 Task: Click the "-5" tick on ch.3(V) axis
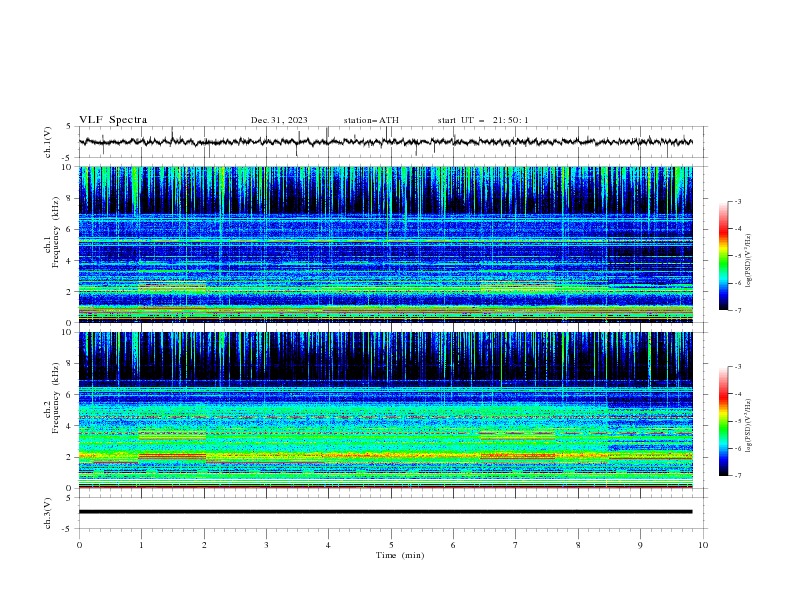tap(67, 529)
